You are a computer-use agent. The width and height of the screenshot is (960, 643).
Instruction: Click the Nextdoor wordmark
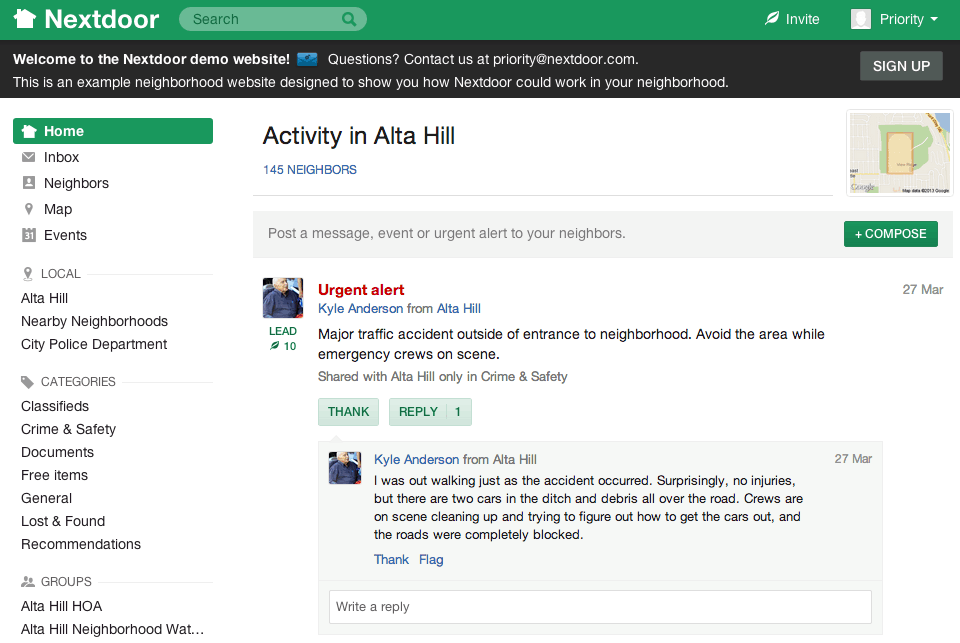[x=102, y=20]
